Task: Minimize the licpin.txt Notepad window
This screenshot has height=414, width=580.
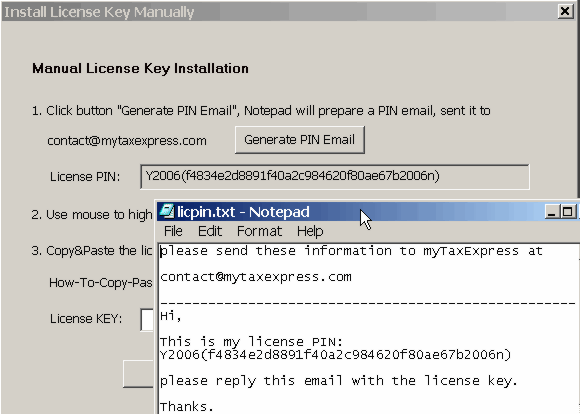Action: coord(551,212)
